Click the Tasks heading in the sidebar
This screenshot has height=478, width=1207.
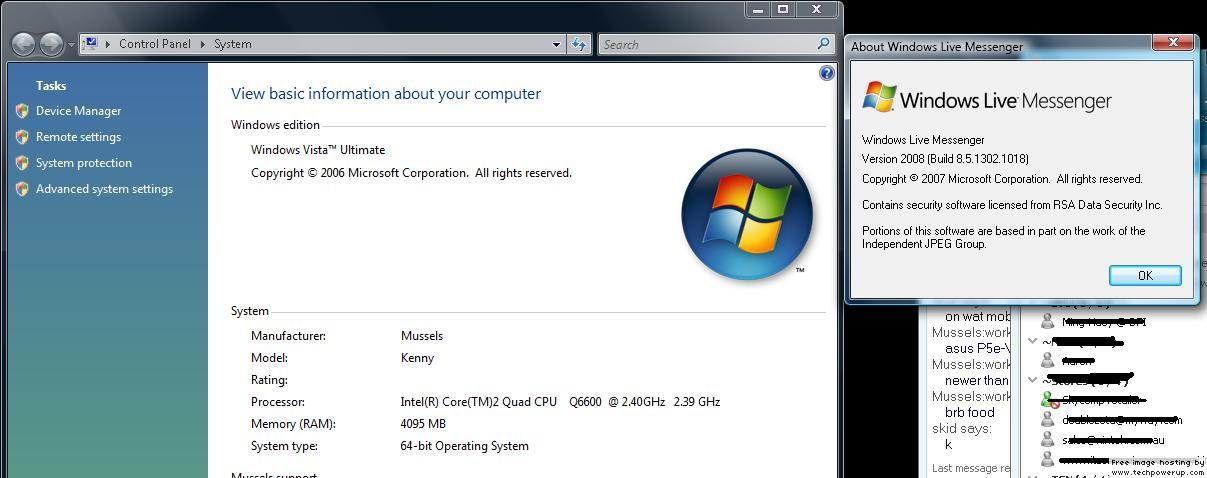point(51,86)
